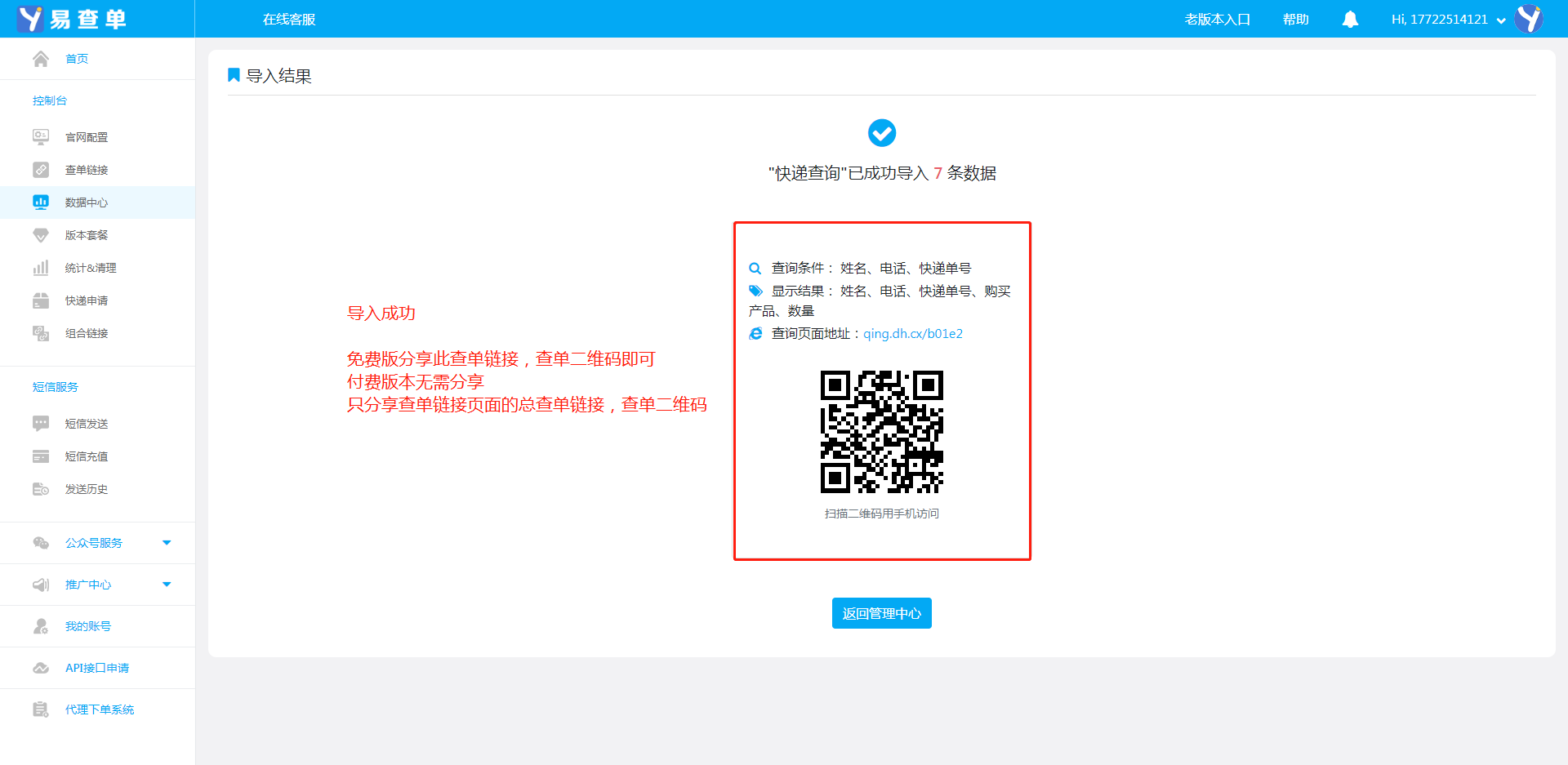
Task: Click the 统计&清理 bar chart icon
Action: click(x=41, y=268)
